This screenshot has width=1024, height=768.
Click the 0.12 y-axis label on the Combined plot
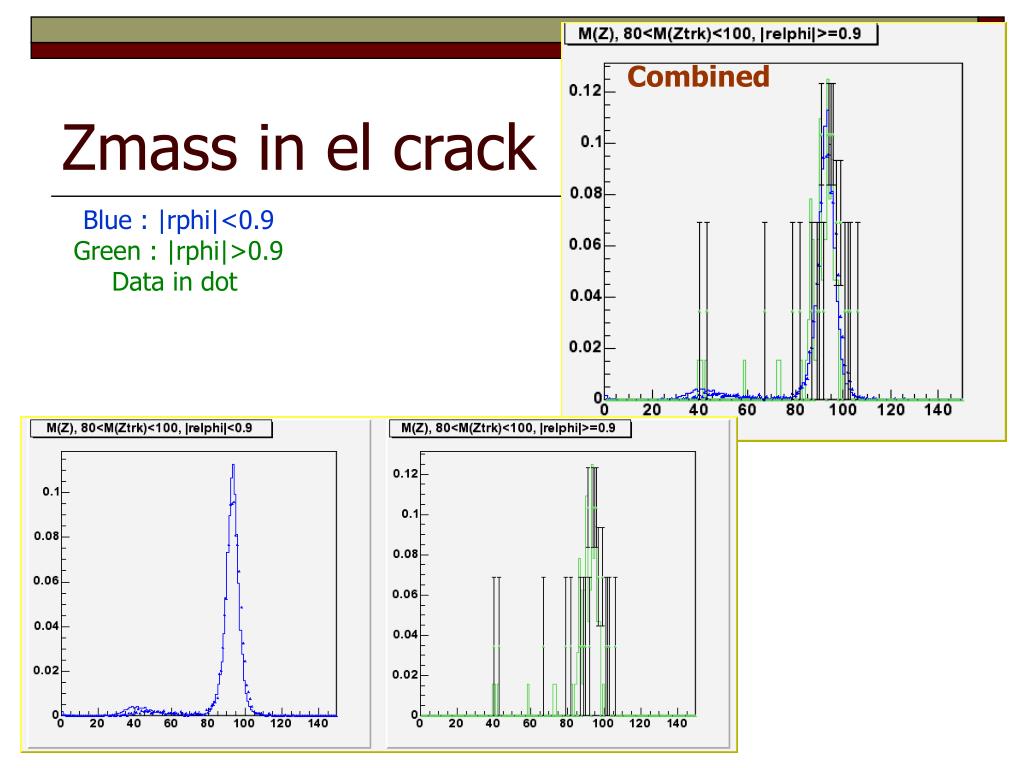click(x=584, y=90)
